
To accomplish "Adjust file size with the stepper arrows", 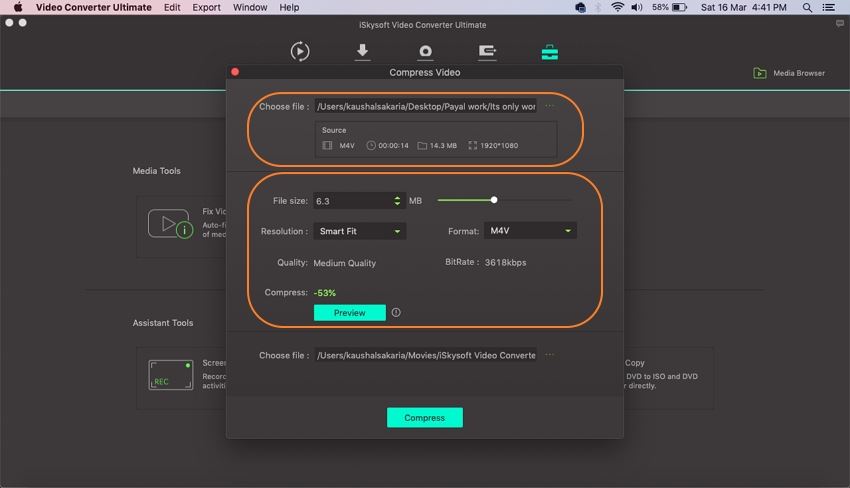I will (x=399, y=201).
